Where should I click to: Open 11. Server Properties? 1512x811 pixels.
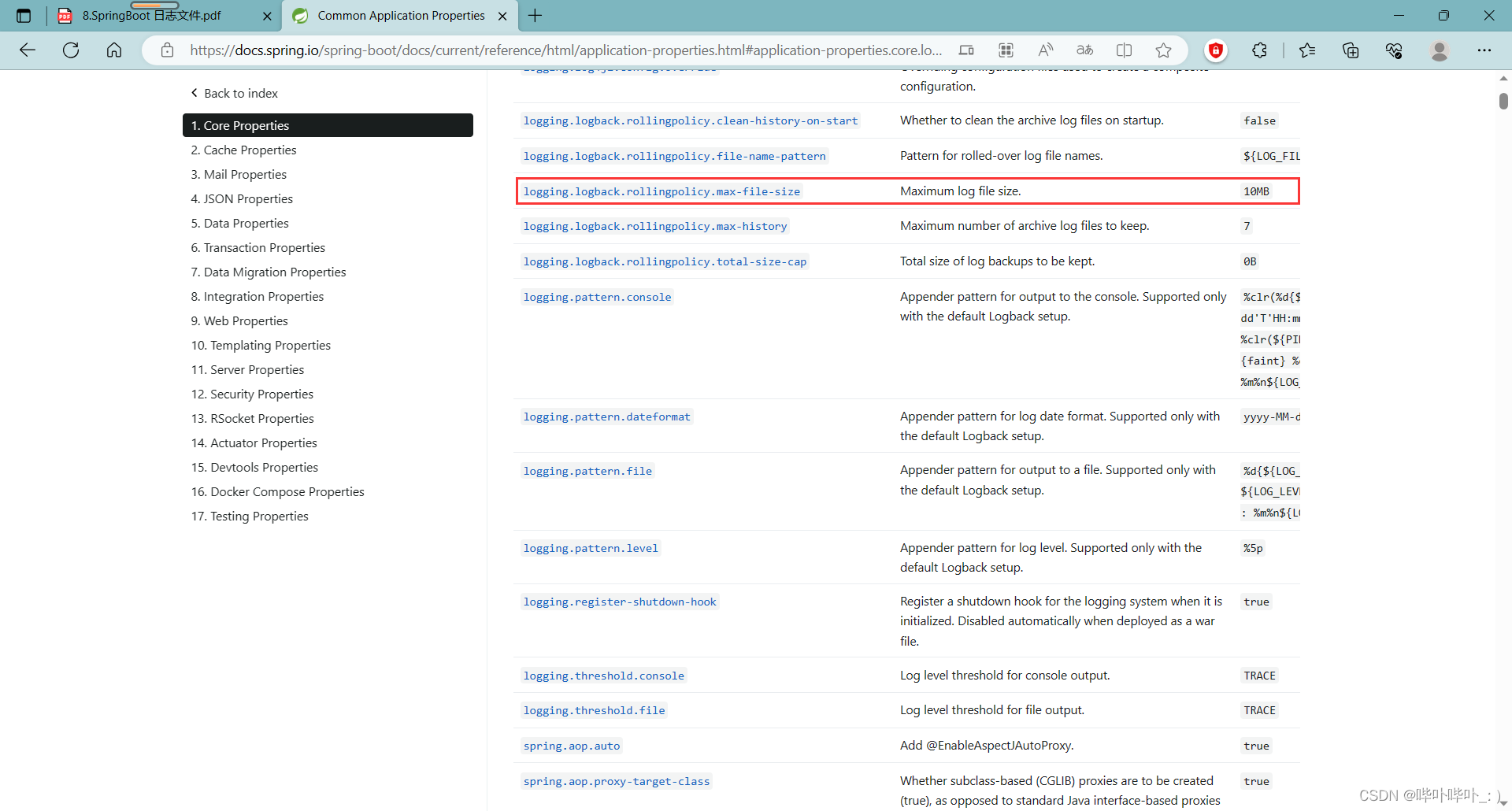pyautogui.click(x=247, y=369)
